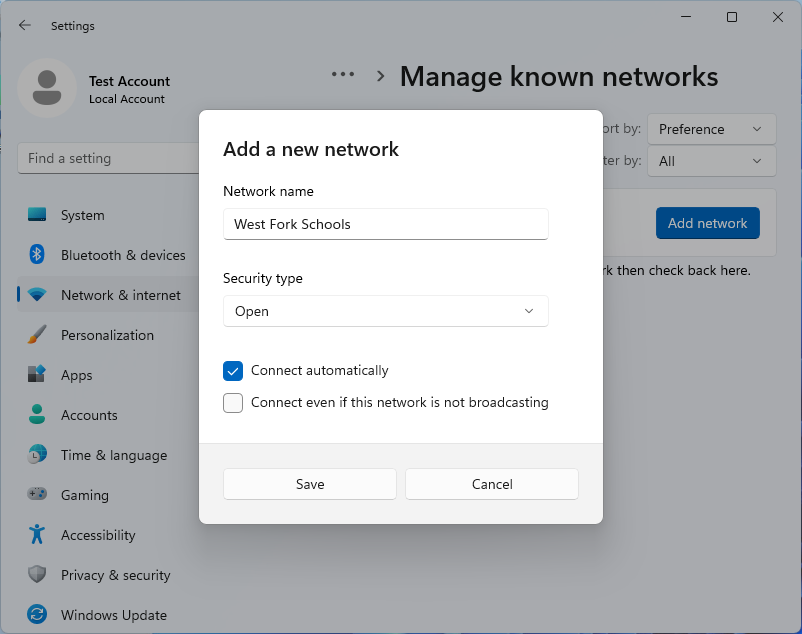Open Accounts label in sidebar
The image size is (802, 634).
click(90, 415)
